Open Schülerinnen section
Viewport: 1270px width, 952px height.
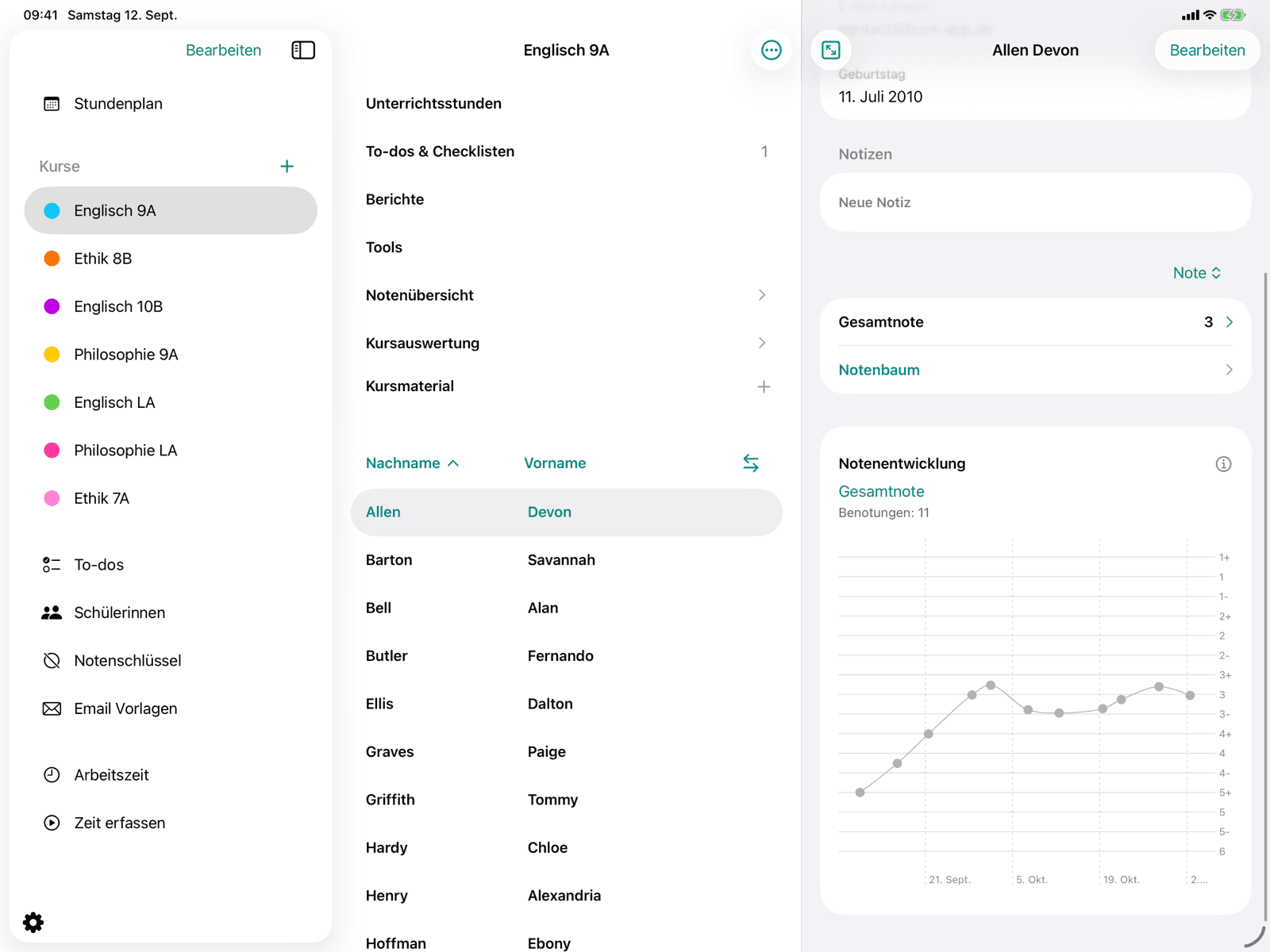(x=171, y=612)
